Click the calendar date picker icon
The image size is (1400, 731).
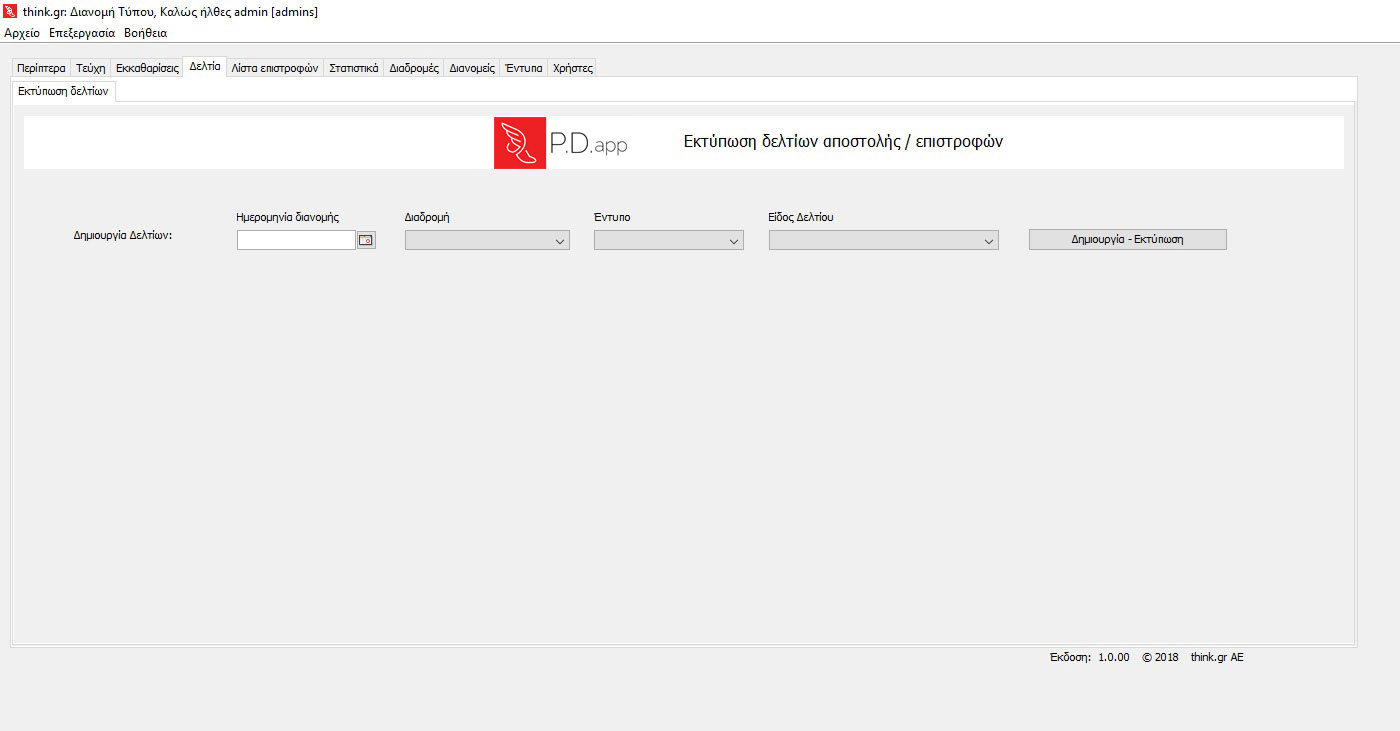(366, 240)
